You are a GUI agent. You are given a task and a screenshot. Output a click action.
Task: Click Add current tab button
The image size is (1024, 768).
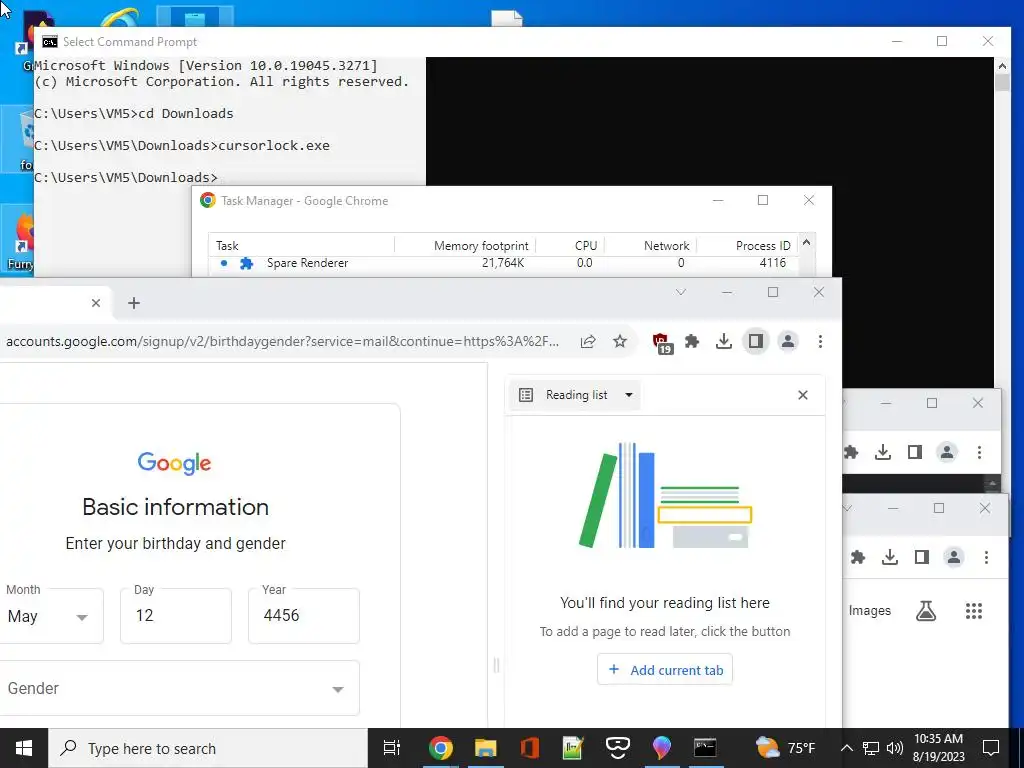(665, 670)
